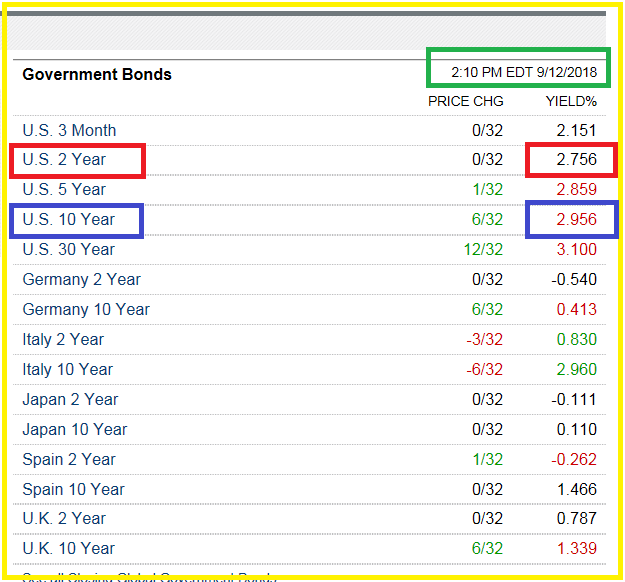Open the Italy 10 Year bond link
The image size is (625, 582).
tap(67, 369)
